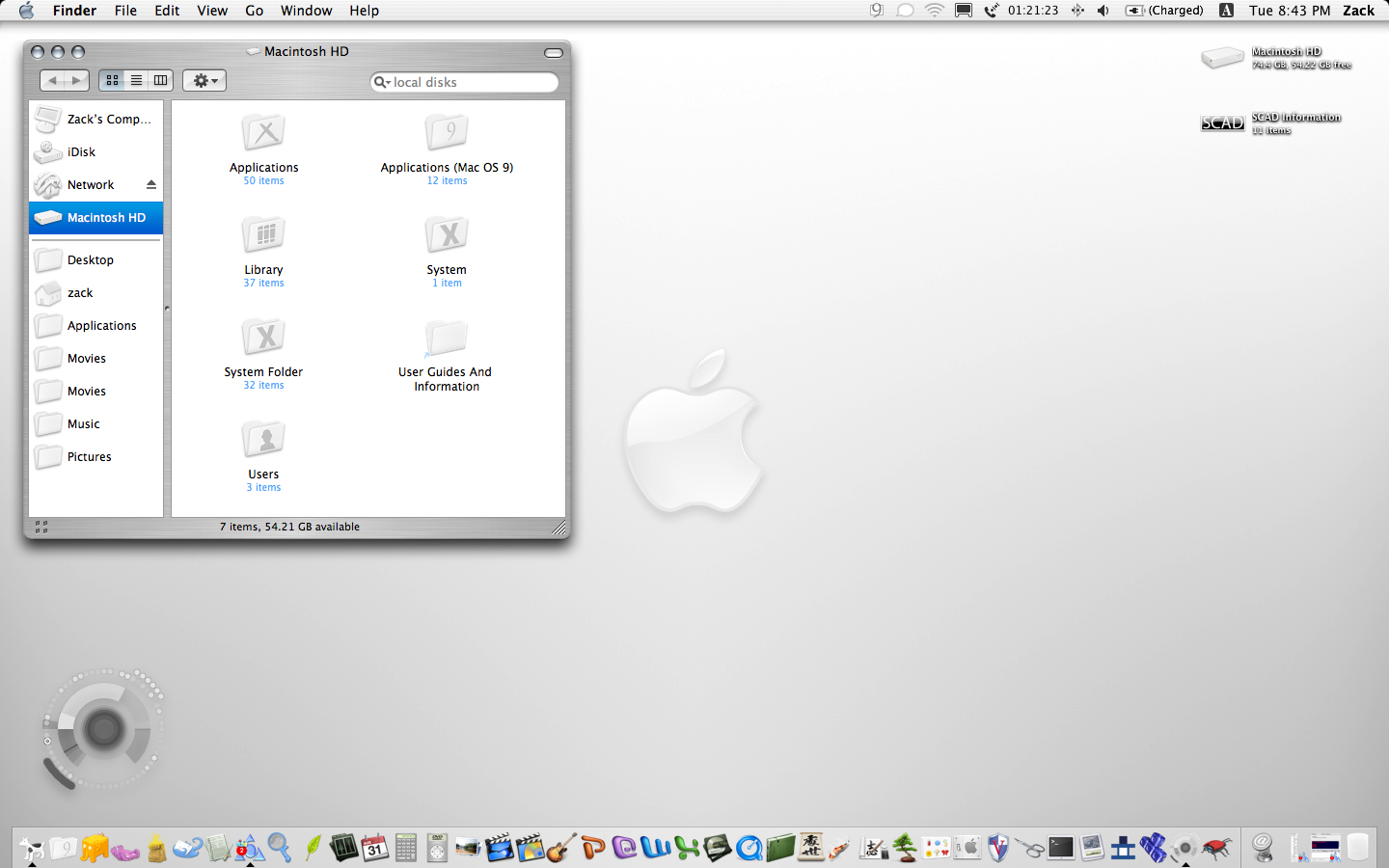
Task: Open the Action gear dropdown menu
Action: 204,81
